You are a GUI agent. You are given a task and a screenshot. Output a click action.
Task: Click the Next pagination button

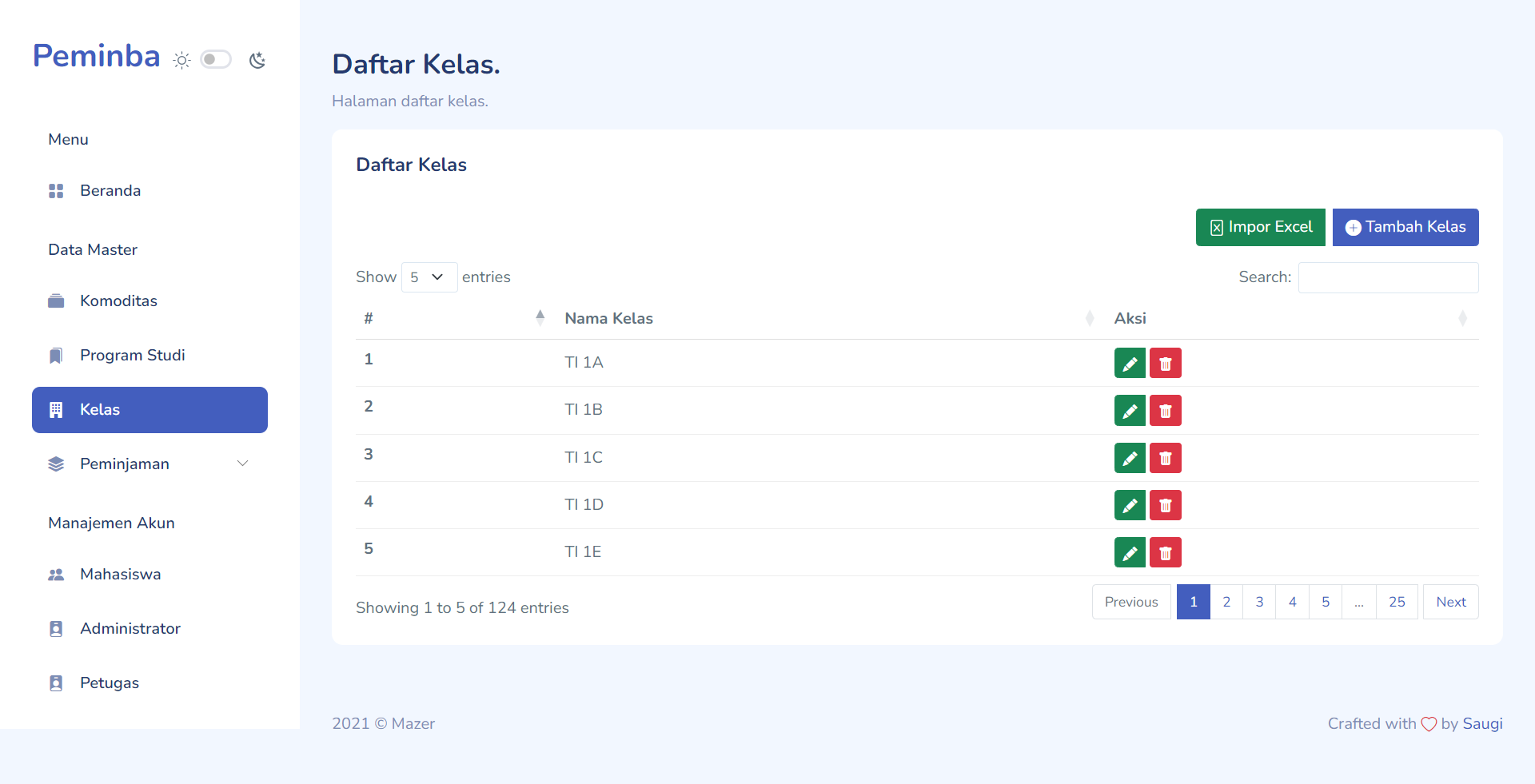(x=1451, y=602)
